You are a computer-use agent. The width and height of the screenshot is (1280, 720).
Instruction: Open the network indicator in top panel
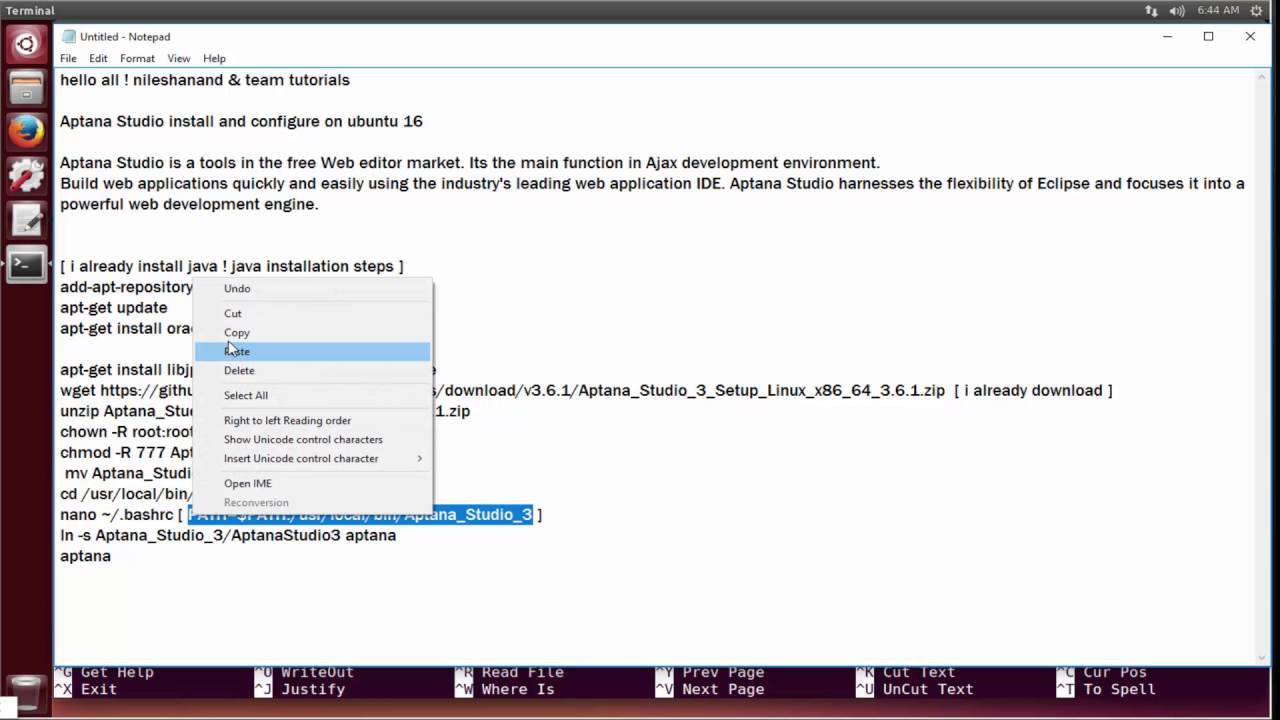(1151, 10)
